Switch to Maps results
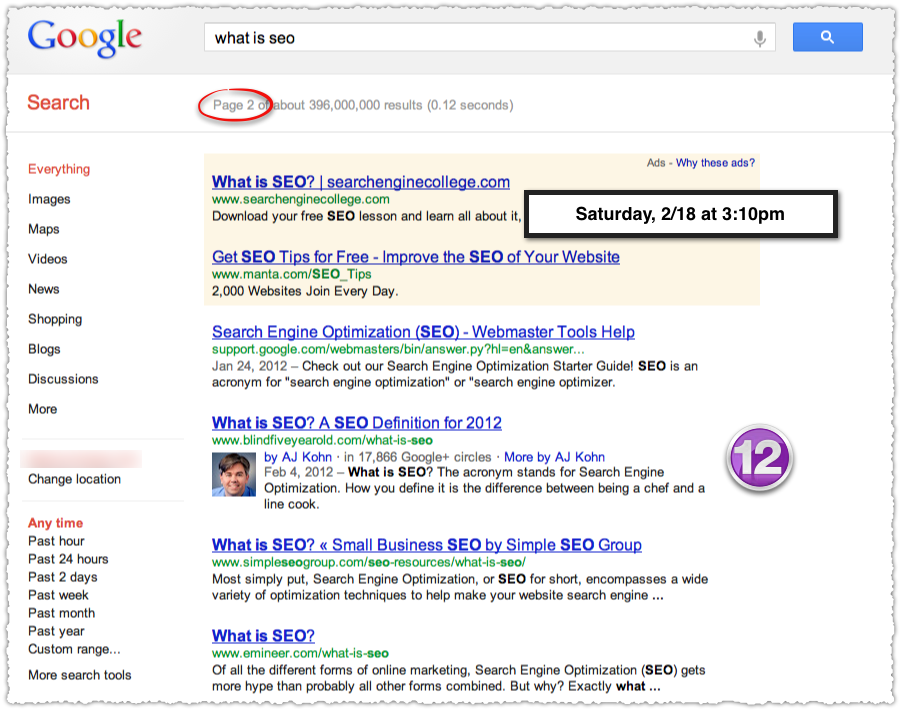Image resolution: width=900 pixels, height=710 pixels. tap(44, 229)
